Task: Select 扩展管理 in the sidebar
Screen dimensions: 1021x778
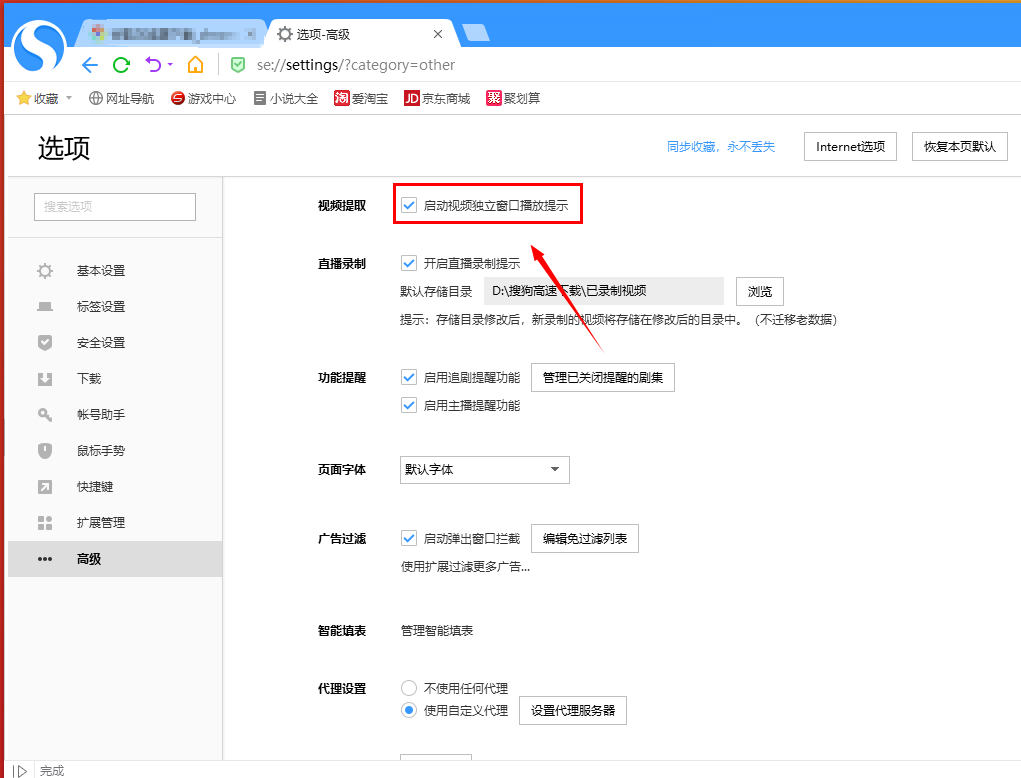Action: [x=100, y=523]
